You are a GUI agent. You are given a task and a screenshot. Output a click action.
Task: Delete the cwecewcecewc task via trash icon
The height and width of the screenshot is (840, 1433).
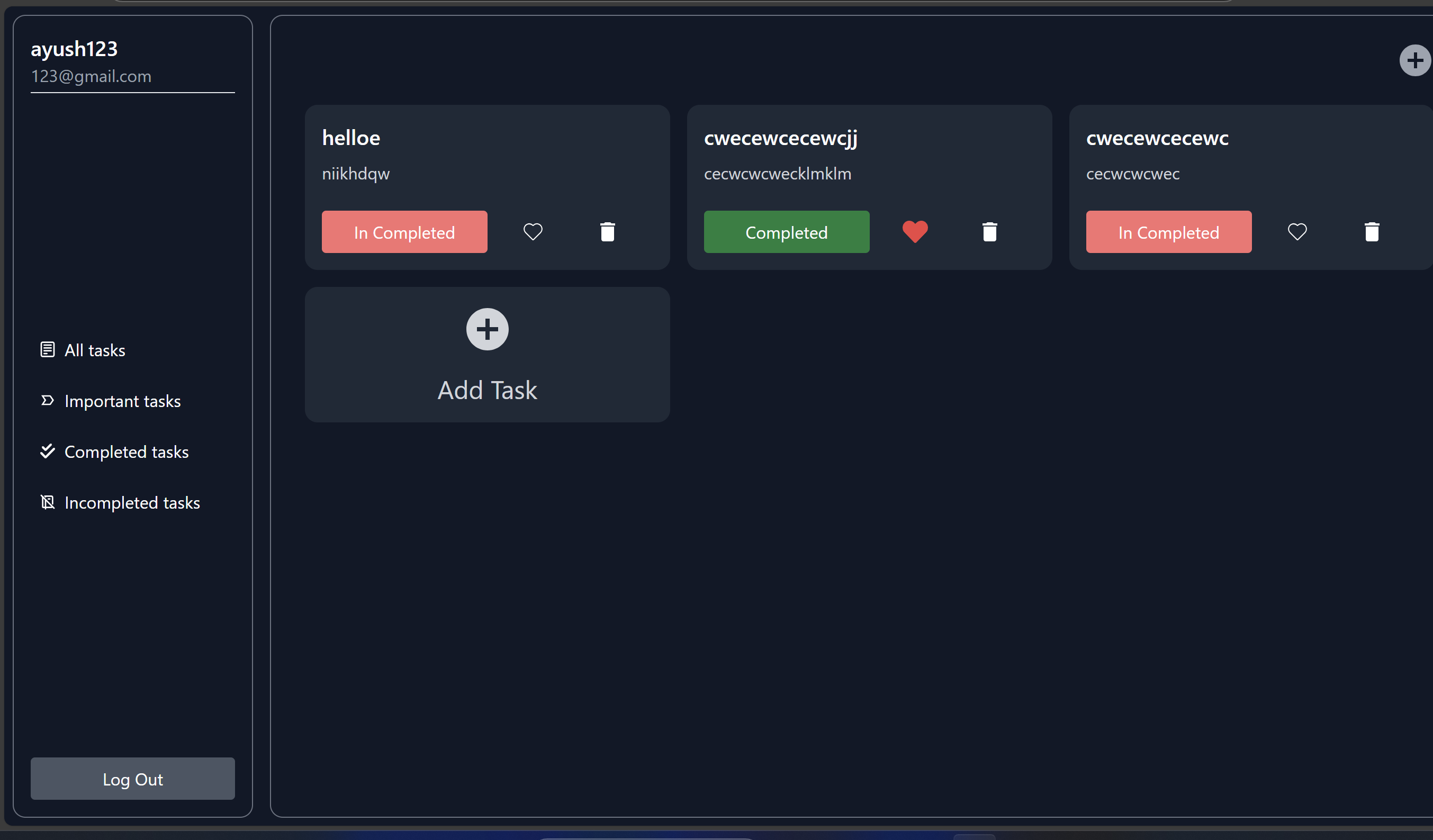coord(1372,231)
